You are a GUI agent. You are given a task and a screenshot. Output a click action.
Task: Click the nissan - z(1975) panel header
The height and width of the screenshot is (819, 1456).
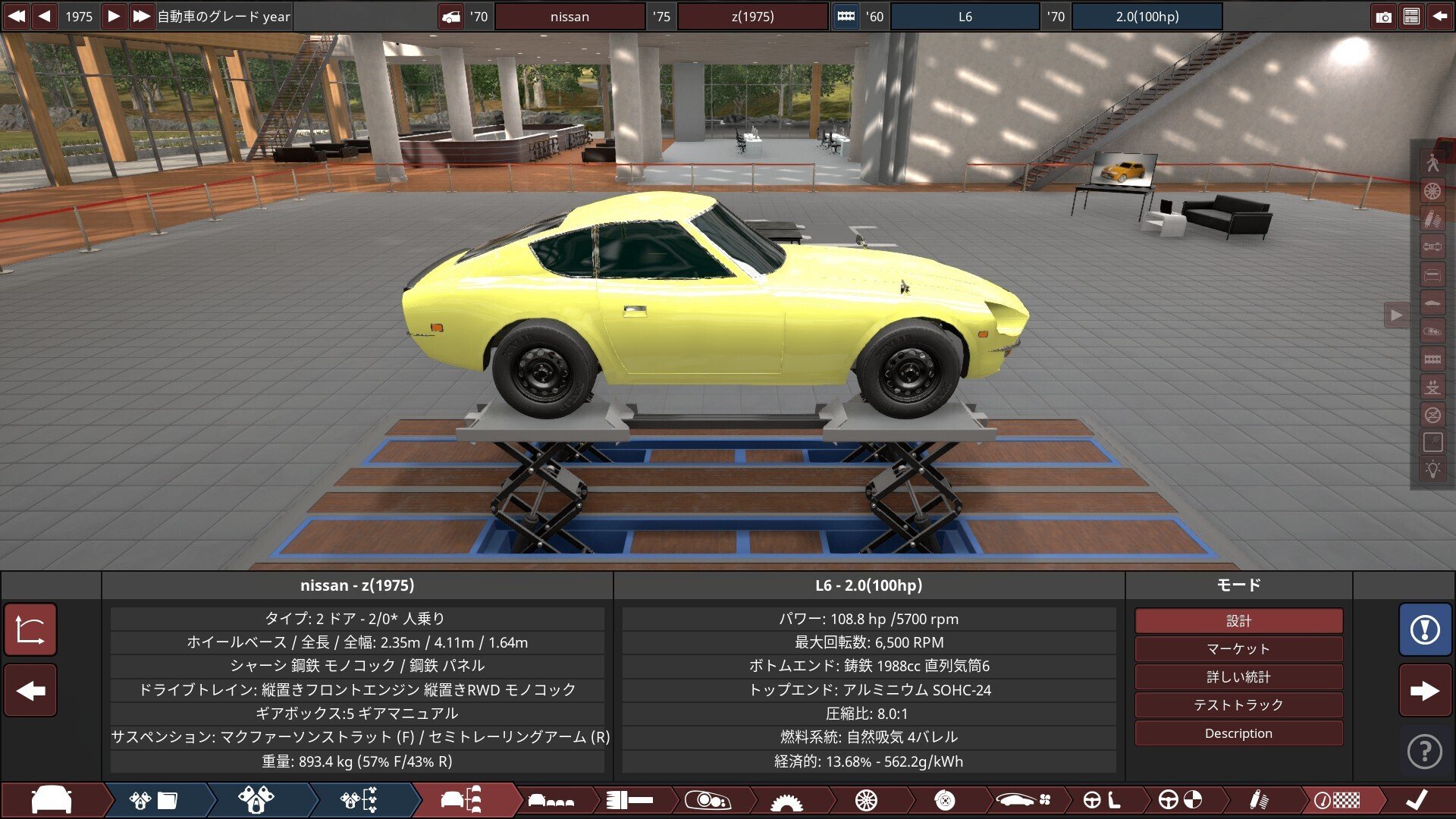click(357, 585)
